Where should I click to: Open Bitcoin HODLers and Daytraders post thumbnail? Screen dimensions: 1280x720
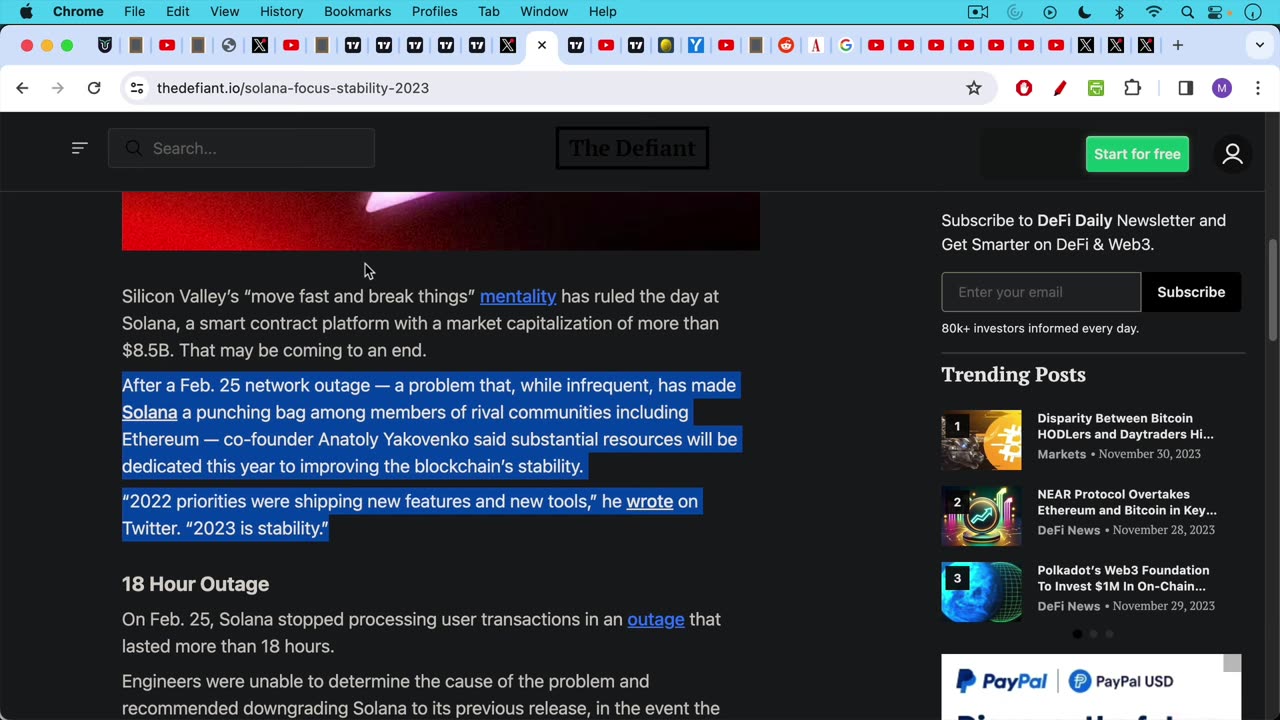pyautogui.click(x=982, y=440)
